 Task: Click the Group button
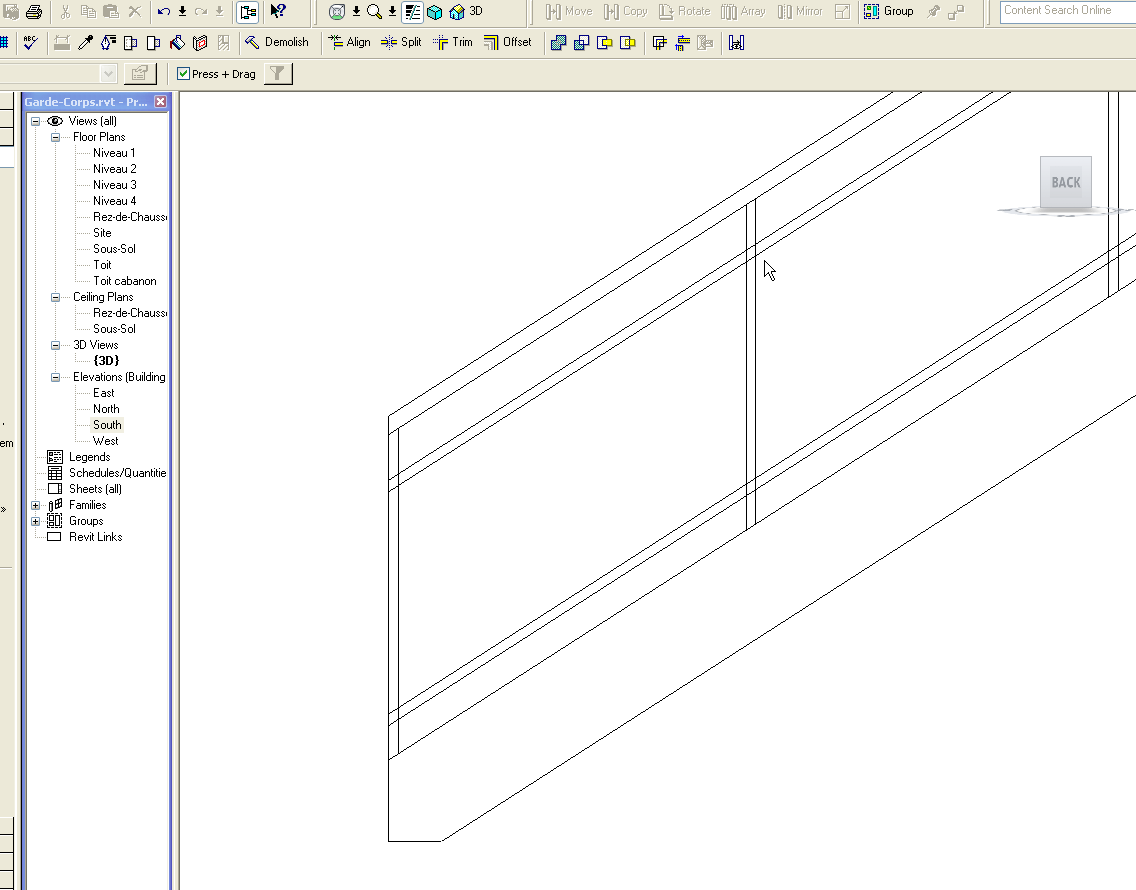(x=888, y=12)
